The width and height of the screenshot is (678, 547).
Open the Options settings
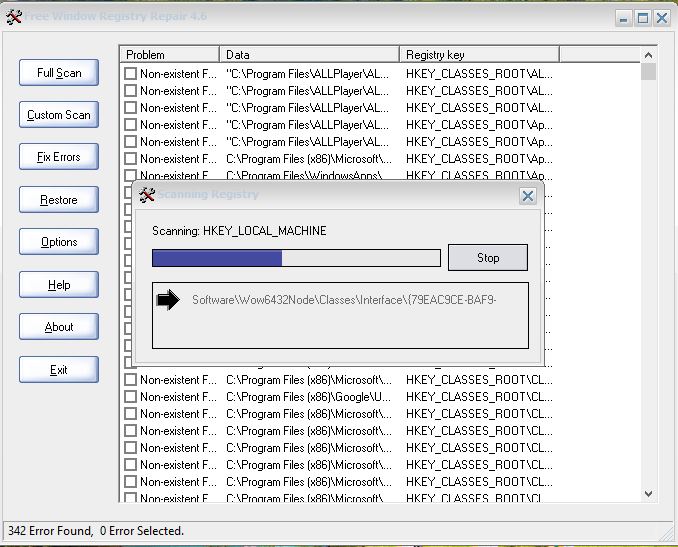coord(59,242)
